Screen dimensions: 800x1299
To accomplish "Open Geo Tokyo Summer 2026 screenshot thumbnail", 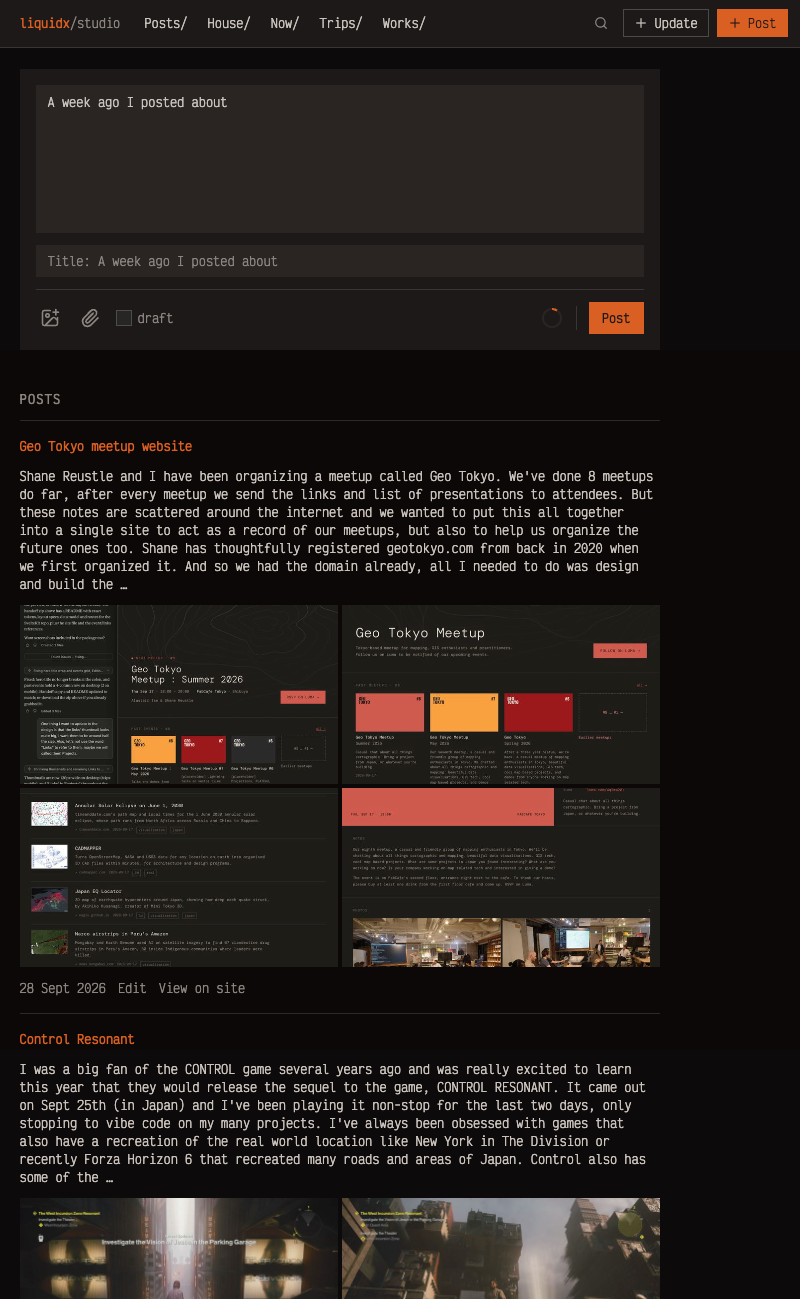I will (x=179, y=694).
